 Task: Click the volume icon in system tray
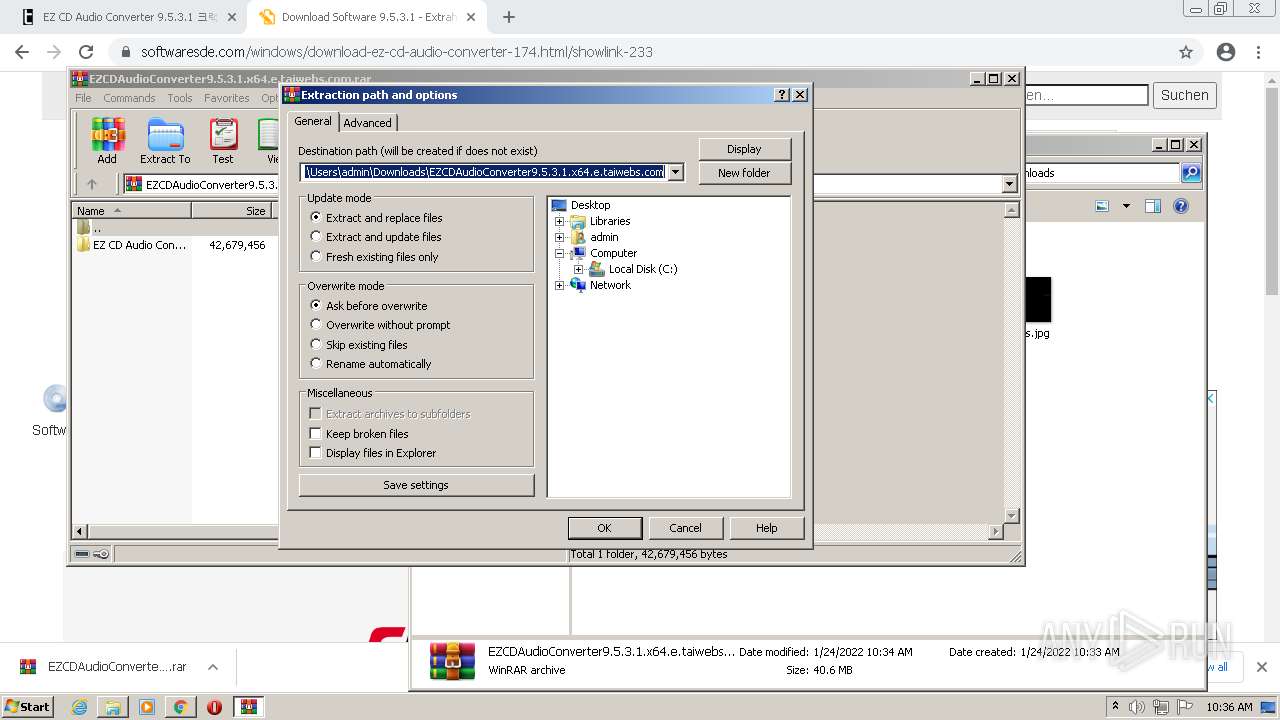(x=1137, y=707)
